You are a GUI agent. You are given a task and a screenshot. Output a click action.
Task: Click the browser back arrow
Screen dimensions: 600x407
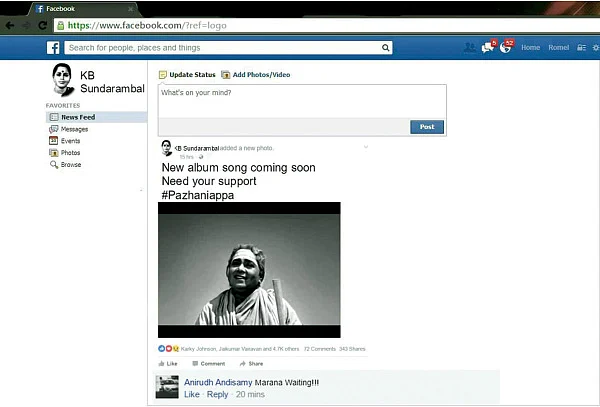[x=10, y=26]
